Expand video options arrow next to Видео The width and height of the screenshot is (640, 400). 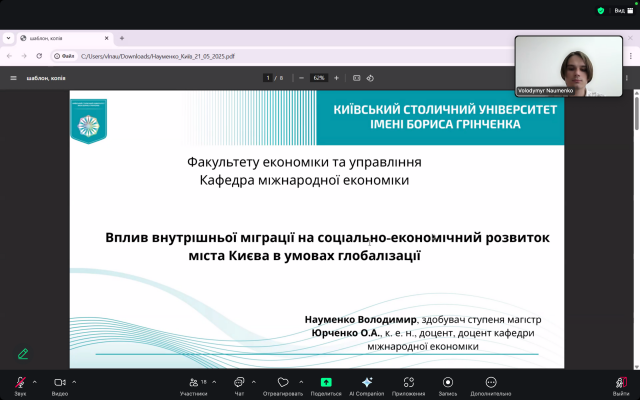pyautogui.click(x=74, y=382)
